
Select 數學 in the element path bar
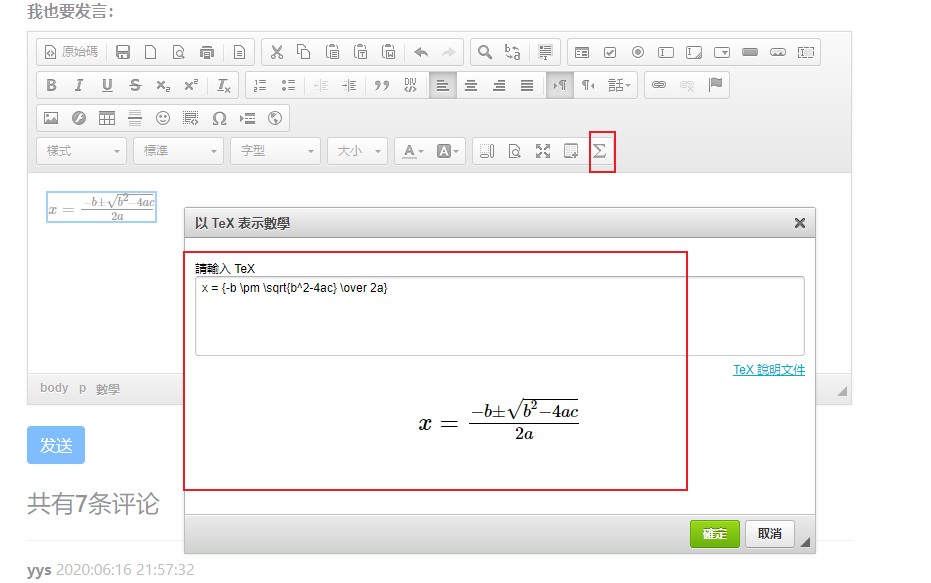(108, 389)
